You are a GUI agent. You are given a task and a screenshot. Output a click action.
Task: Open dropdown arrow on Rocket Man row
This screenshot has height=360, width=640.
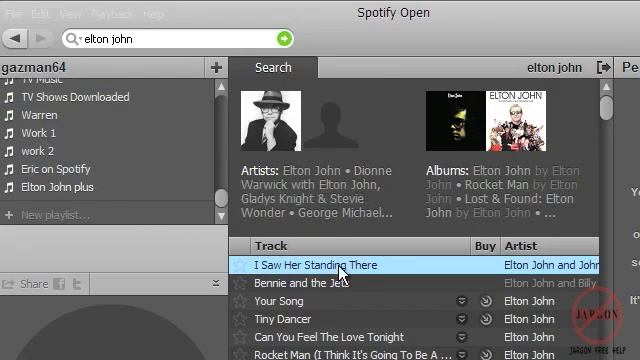(x=462, y=355)
